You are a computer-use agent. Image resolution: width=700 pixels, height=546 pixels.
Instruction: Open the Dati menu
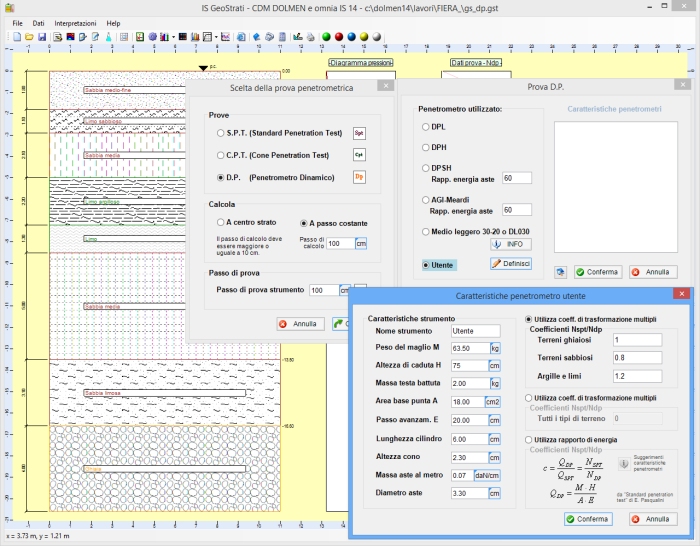point(38,23)
